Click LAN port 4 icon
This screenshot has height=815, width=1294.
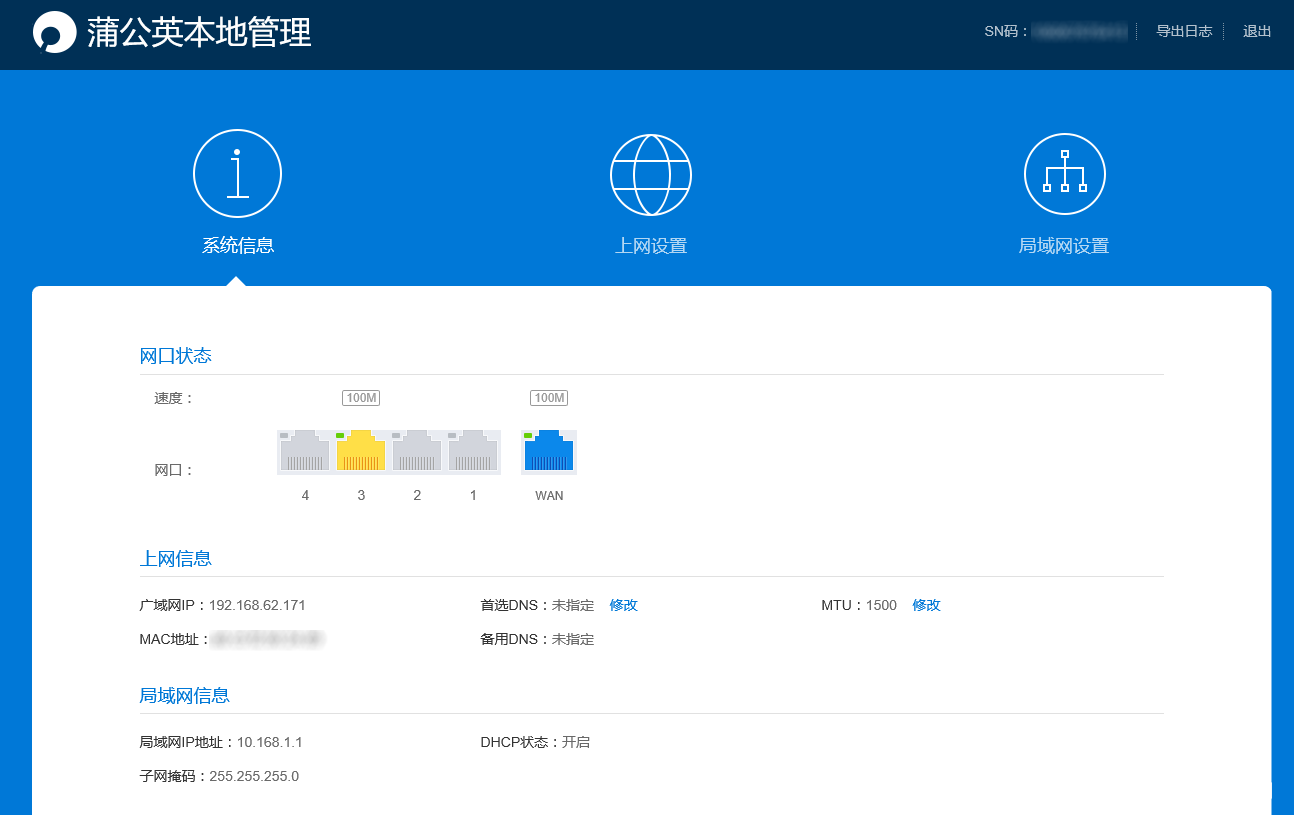click(305, 452)
